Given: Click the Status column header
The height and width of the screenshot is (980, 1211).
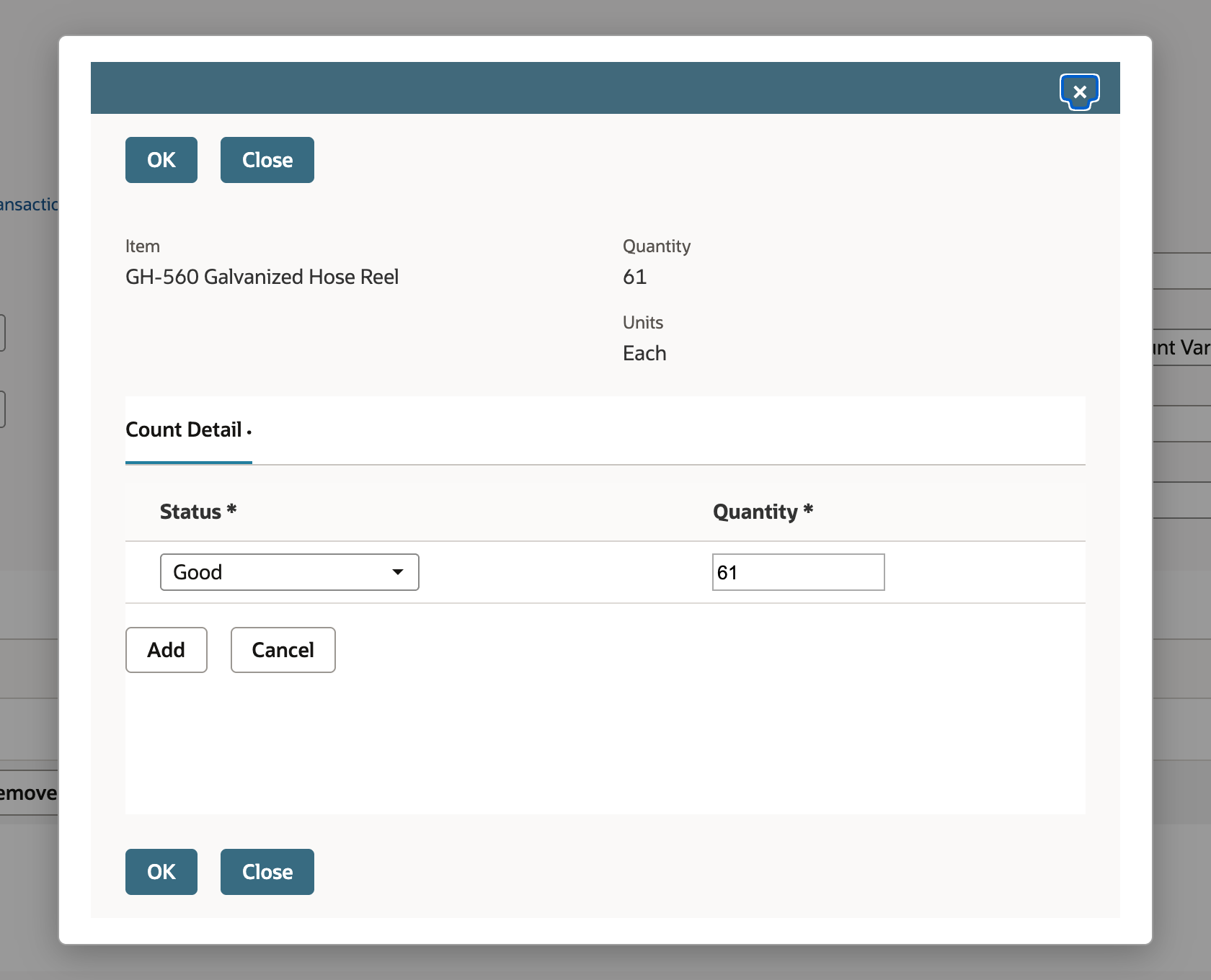Looking at the screenshot, I should coord(198,512).
